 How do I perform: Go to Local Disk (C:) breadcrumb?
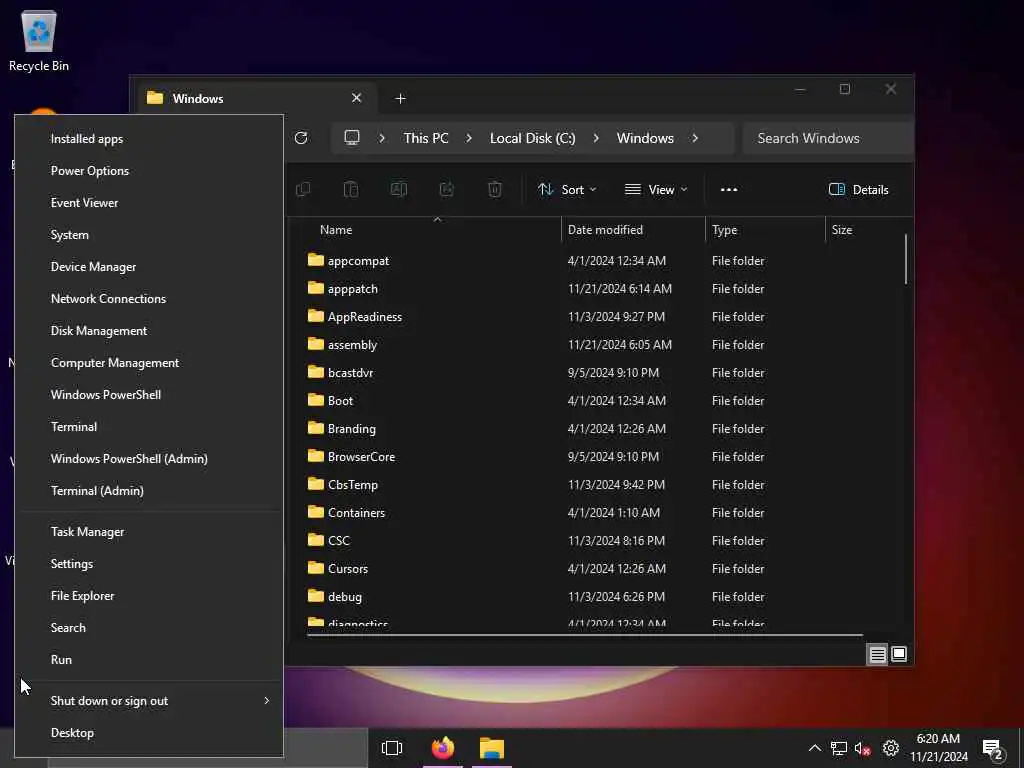(533, 138)
